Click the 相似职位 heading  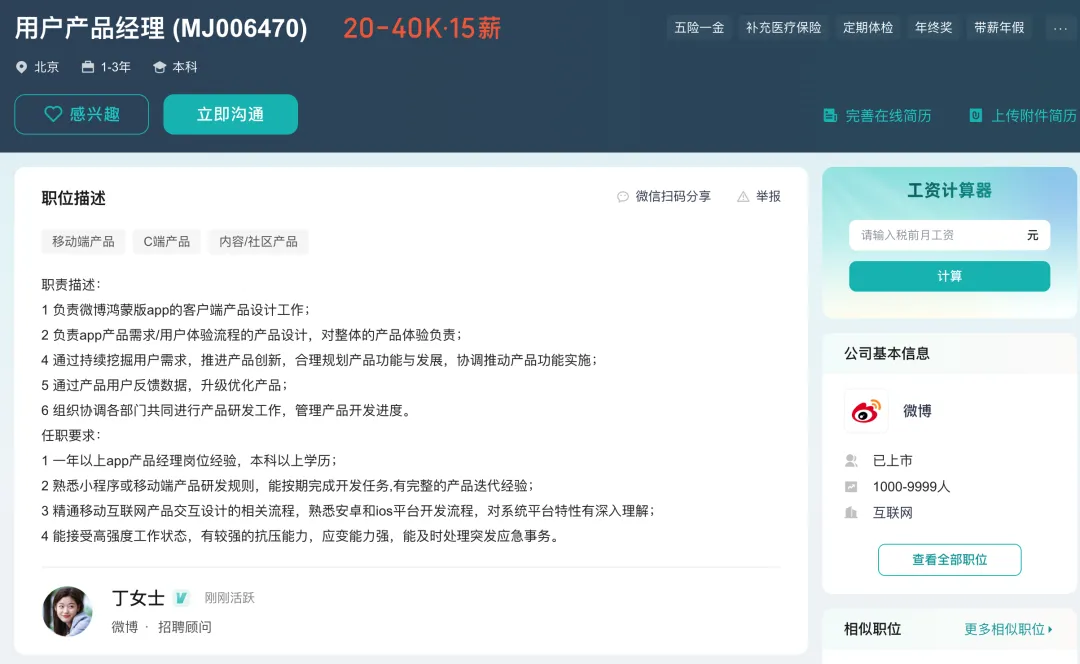point(873,629)
